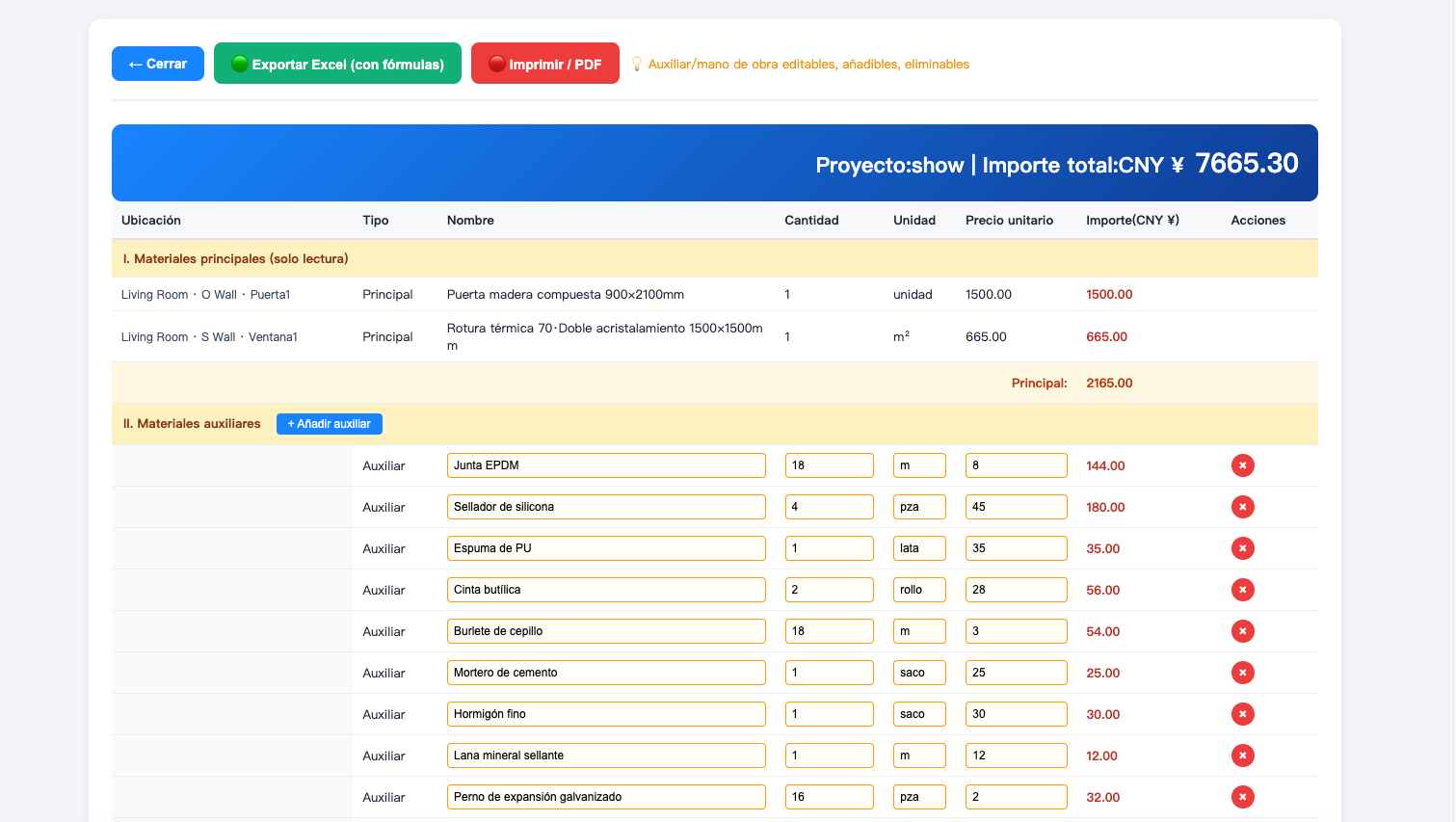1456x822 pixels.
Task: Remove the Lana mineral sellante row
Action: coord(1242,756)
